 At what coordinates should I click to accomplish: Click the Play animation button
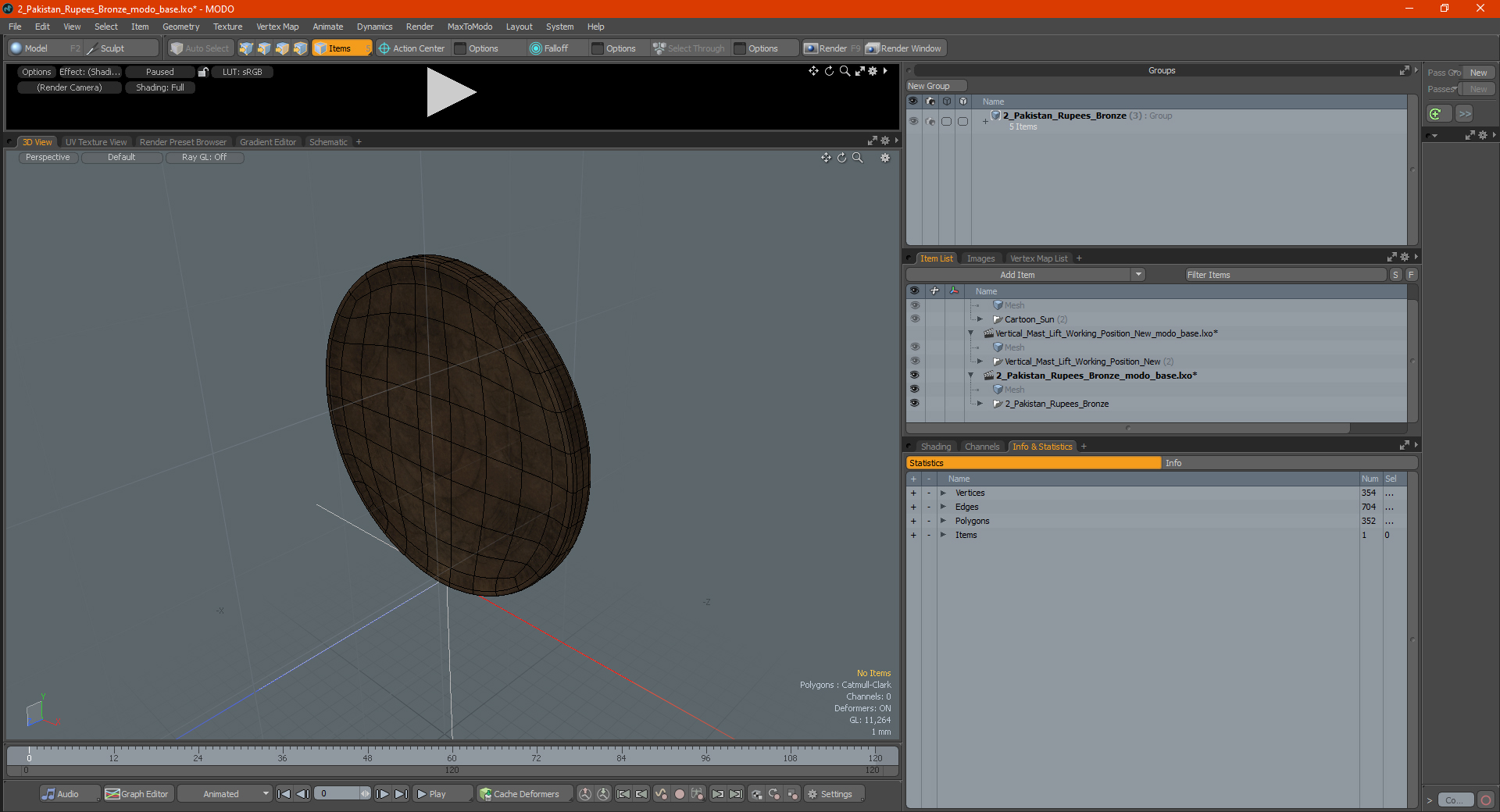coord(442,794)
